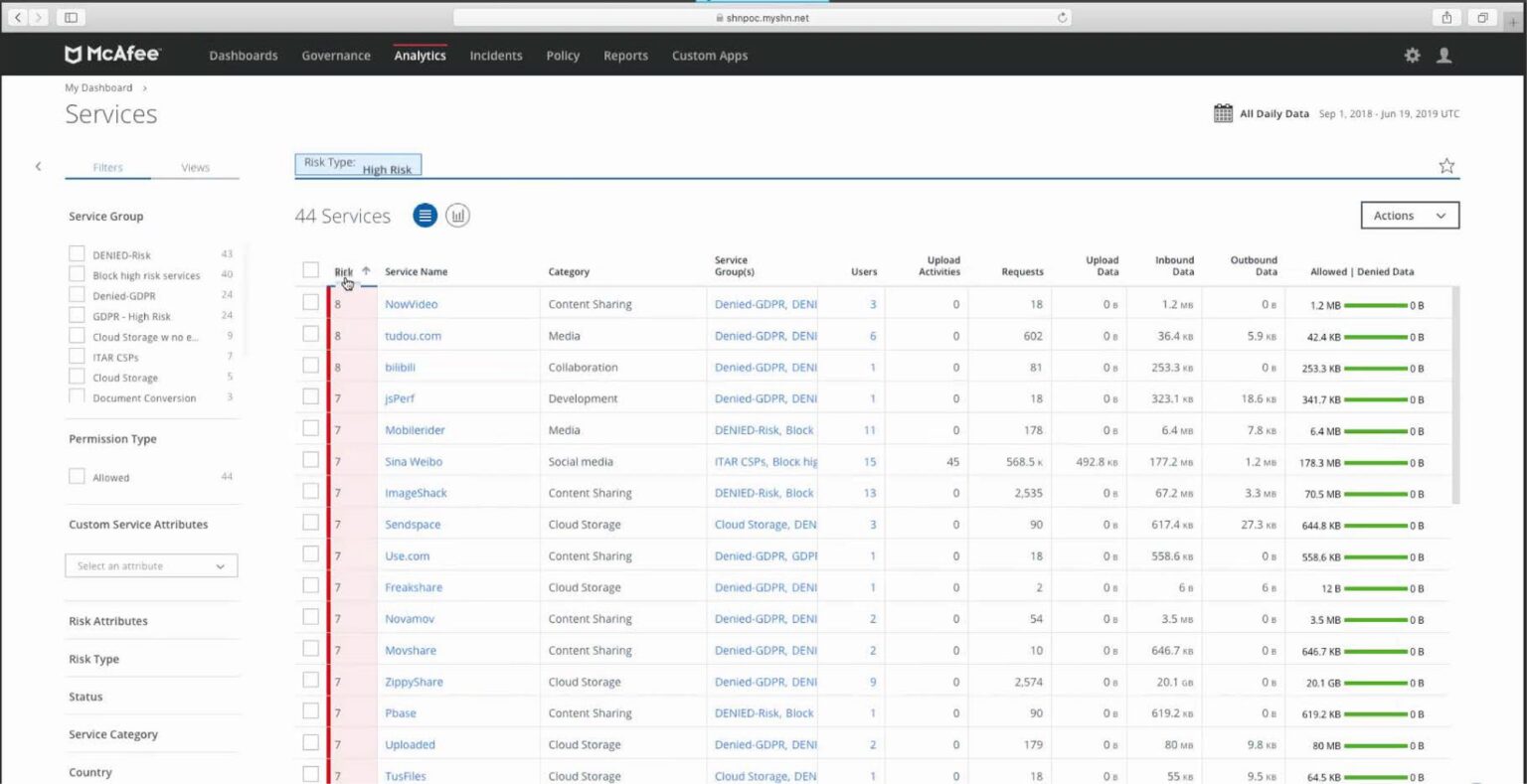
Task: Click the Sina Weibo users count 15
Action: click(870, 461)
